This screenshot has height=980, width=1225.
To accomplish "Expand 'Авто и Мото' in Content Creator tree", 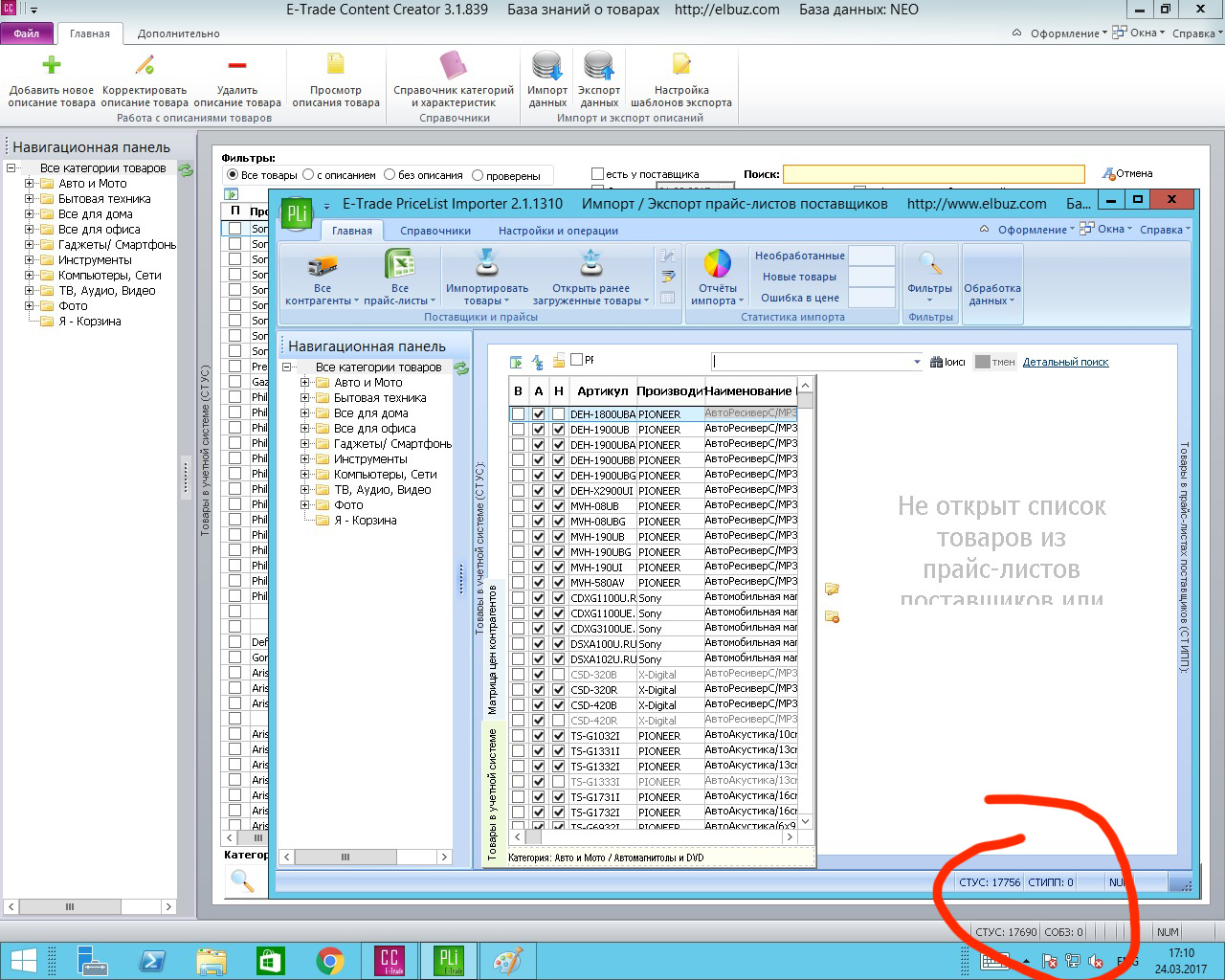I will (x=29, y=184).
